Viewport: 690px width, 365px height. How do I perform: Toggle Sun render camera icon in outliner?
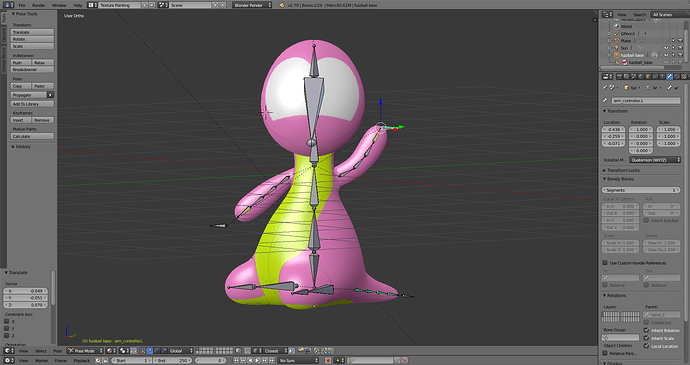(680, 48)
